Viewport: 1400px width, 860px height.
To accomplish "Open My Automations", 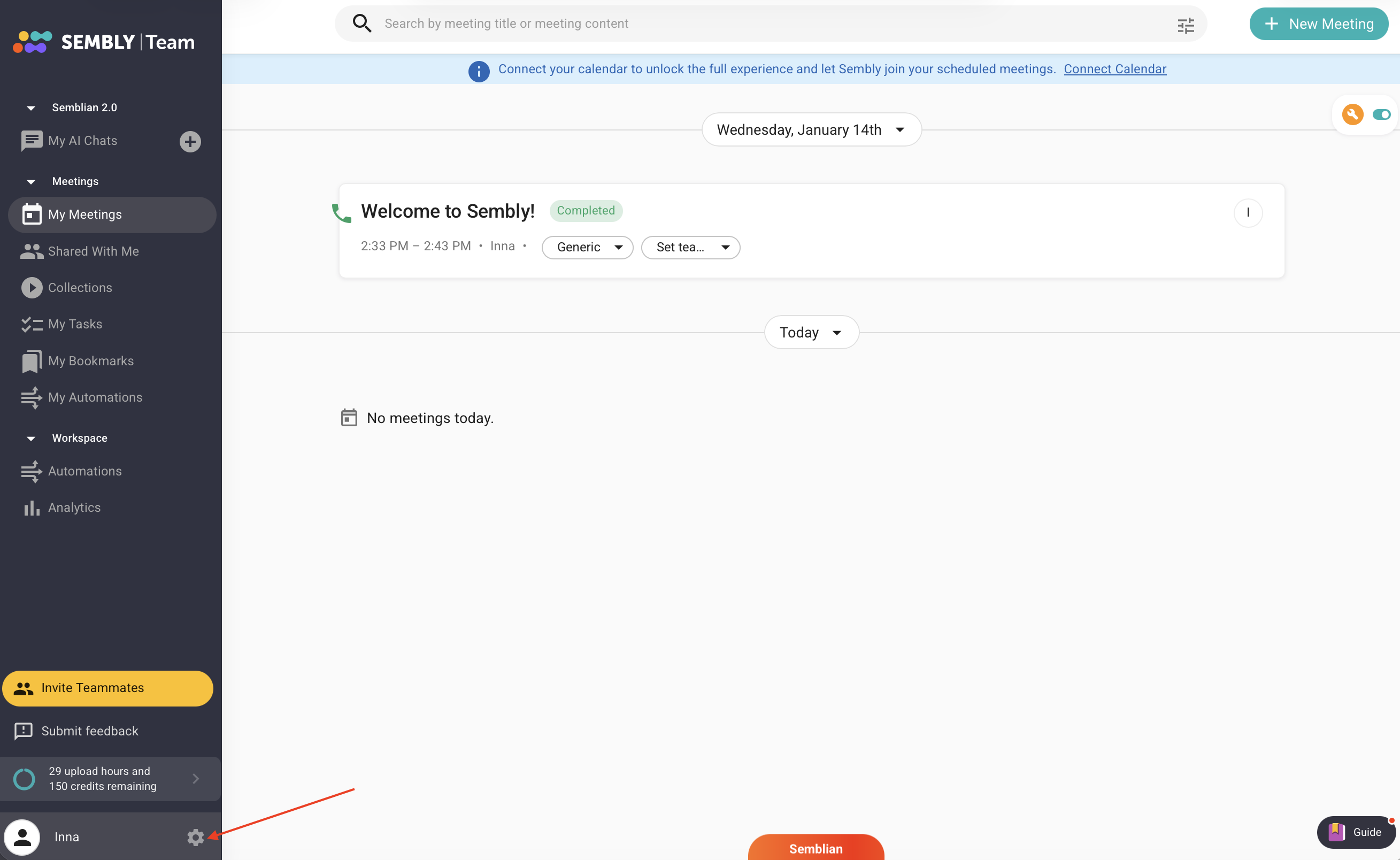I will pos(95,397).
